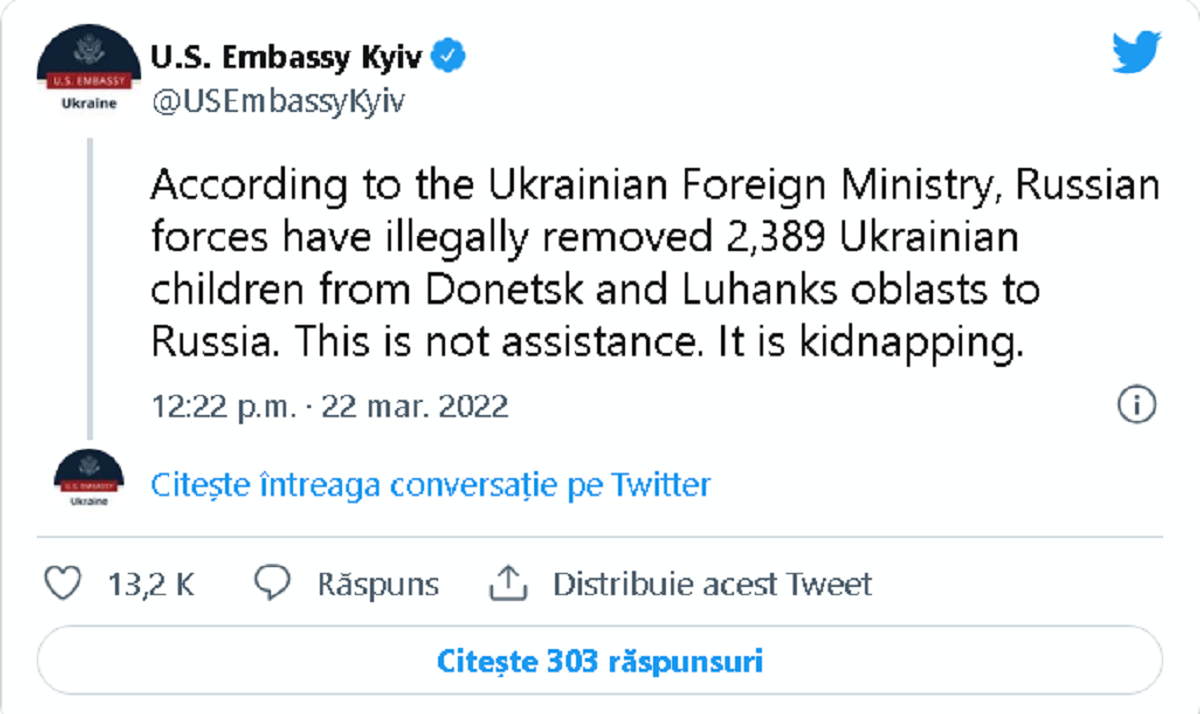Image resolution: width=1200 pixels, height=714 pixels.
Task: Open the tweet info icon
Action: [x=1136, y=405]
